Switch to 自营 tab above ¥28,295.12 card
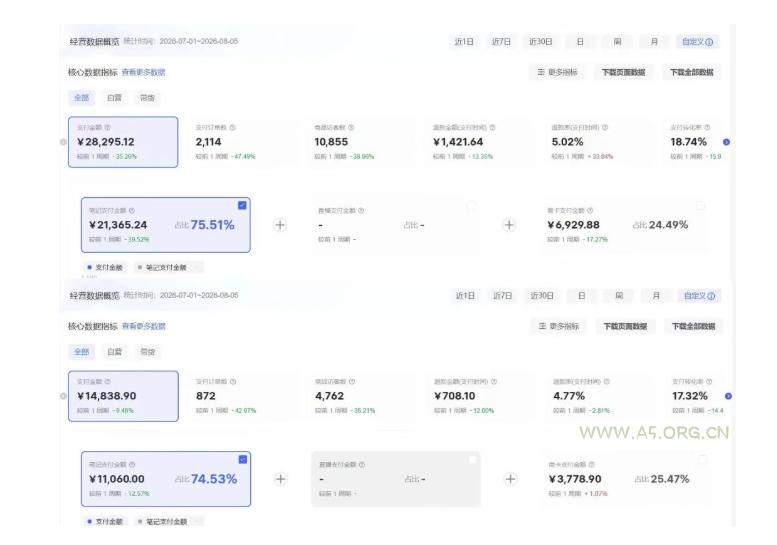The image size is (777, 545). click(x=114, y=98)
